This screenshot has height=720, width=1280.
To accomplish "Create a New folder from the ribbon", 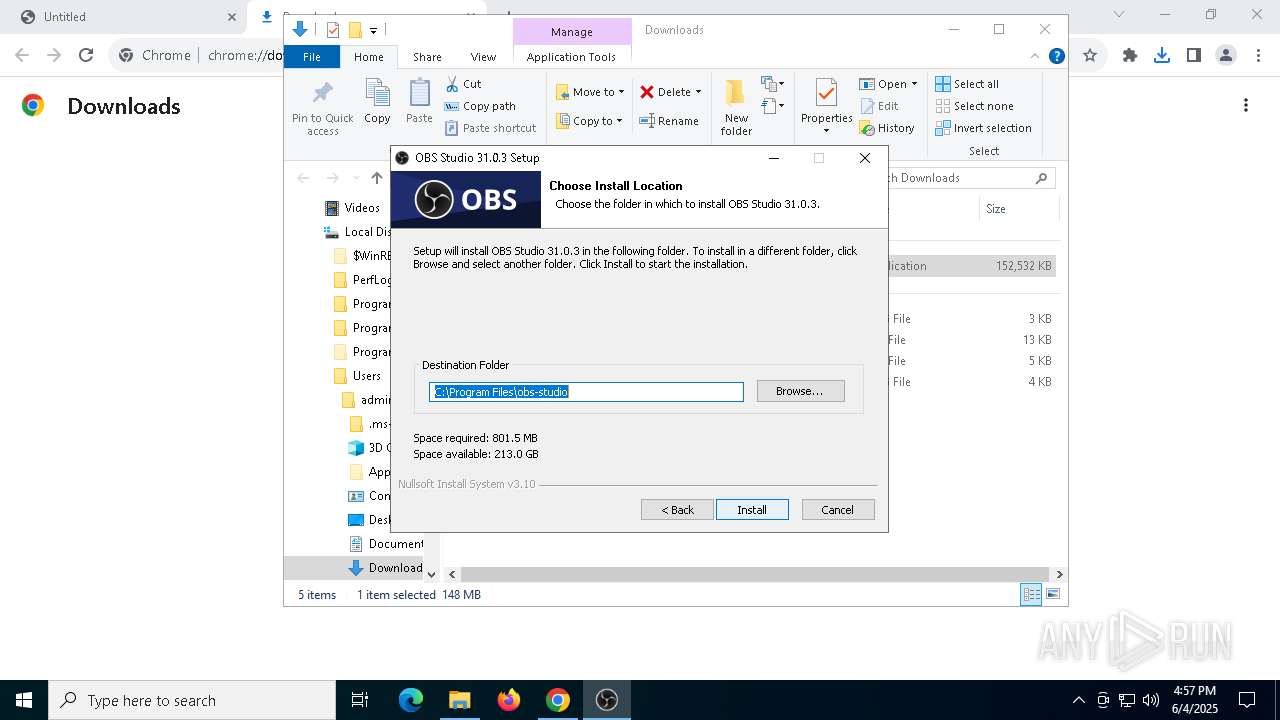I will pyautogui.click(x=736, y=107).
